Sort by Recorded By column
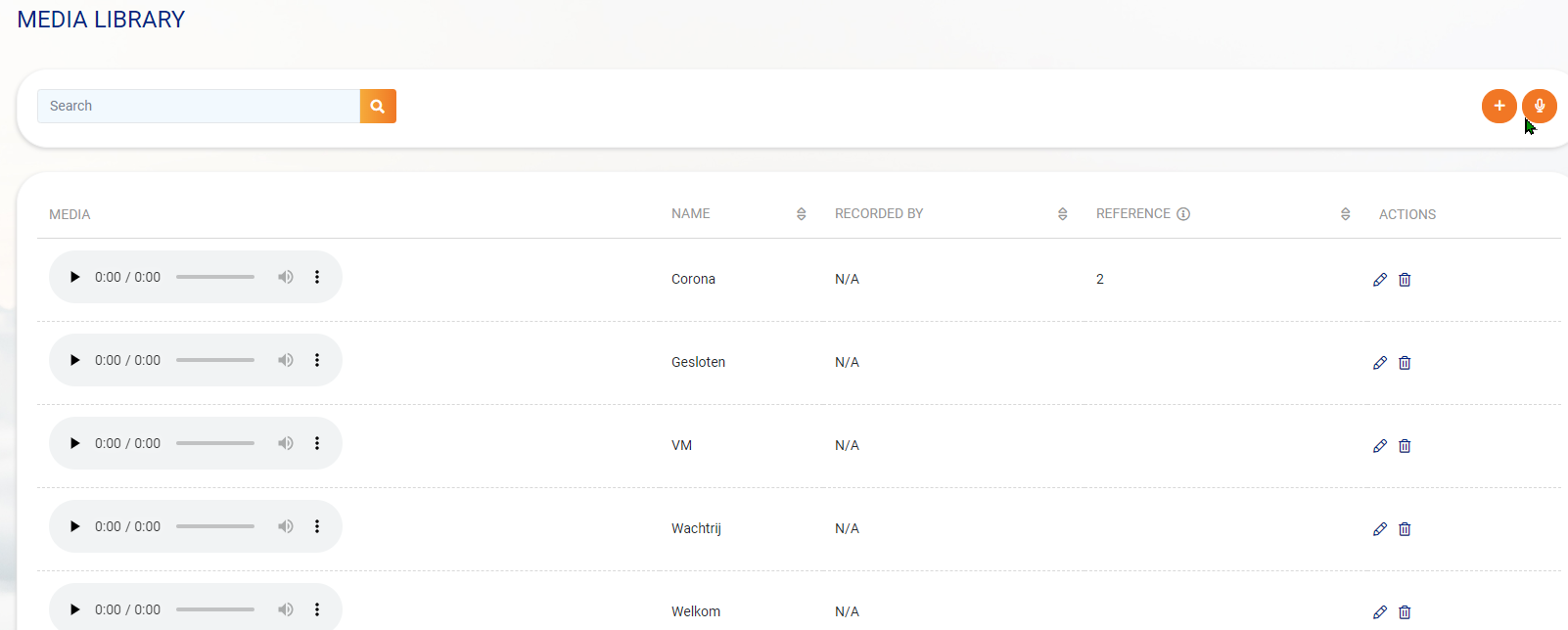Viewport: 1568px width, 630px height. 1062,214
